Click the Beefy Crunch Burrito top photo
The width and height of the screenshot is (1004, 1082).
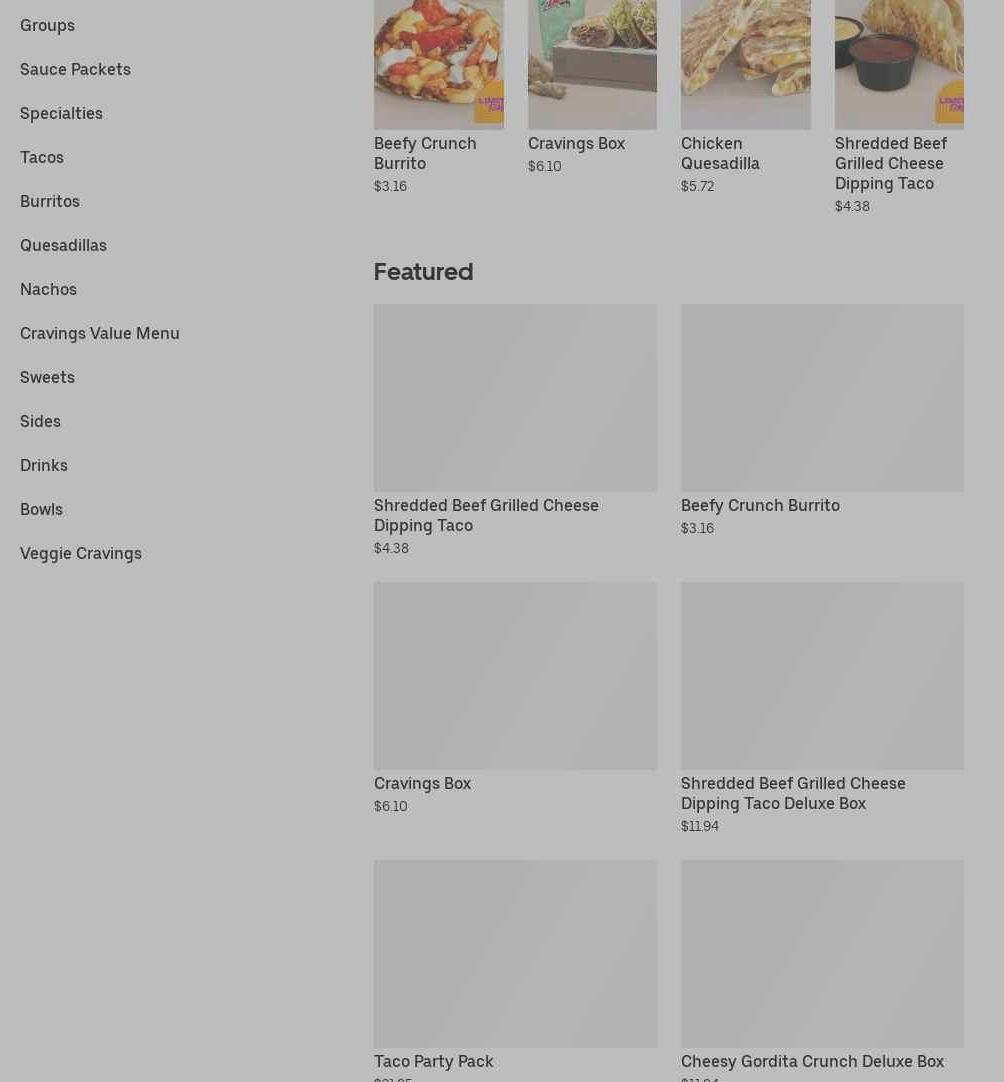[439, 65]
